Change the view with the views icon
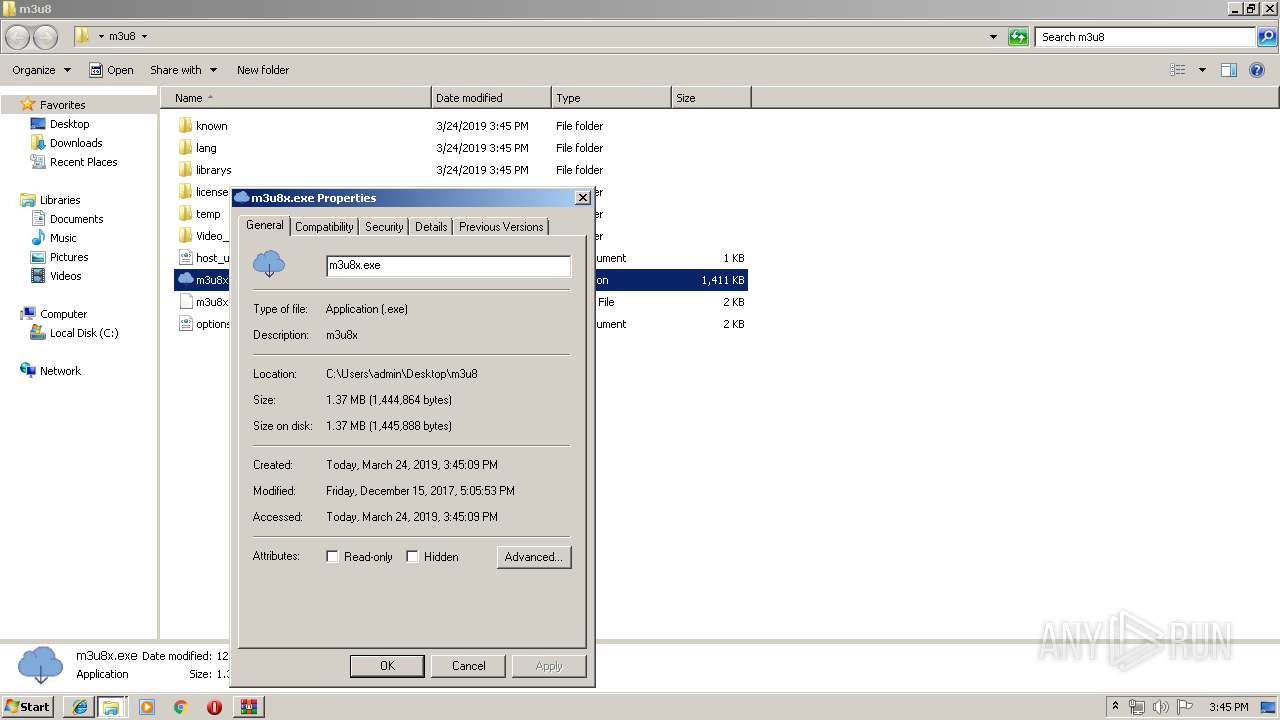Screen dimensions: 1280x720 pyautogui.click(x=1178, y=70)
